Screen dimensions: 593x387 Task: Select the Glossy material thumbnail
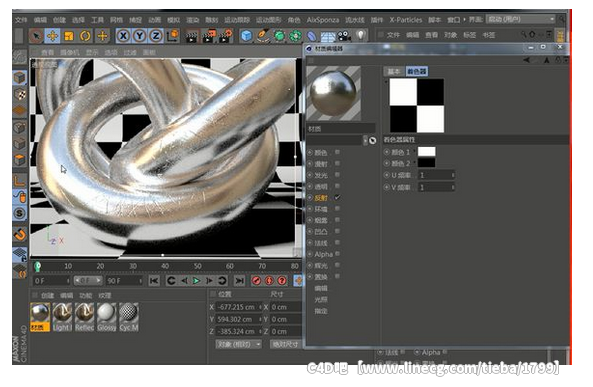[x=107, y=317]
